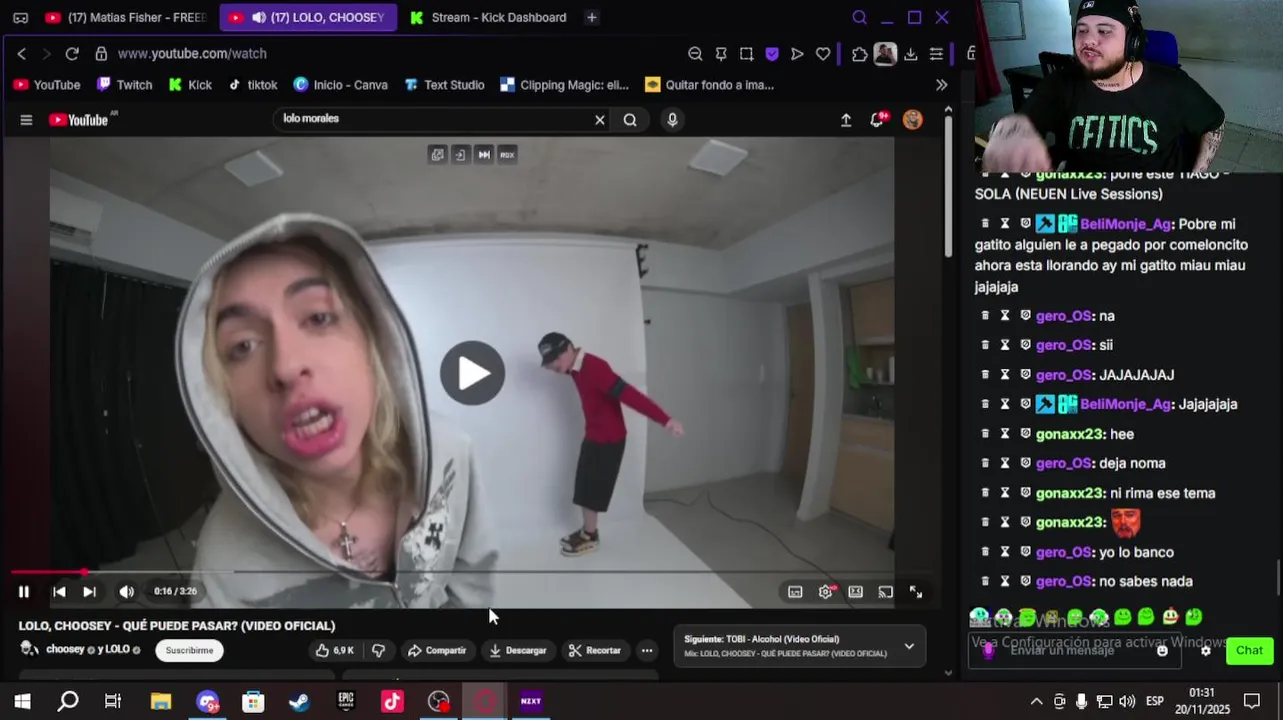Expand the Siguiente mix queue chevron
The width and height of the screenshot is (1283, 720).
pyautogui.click(x=909, y=646)
